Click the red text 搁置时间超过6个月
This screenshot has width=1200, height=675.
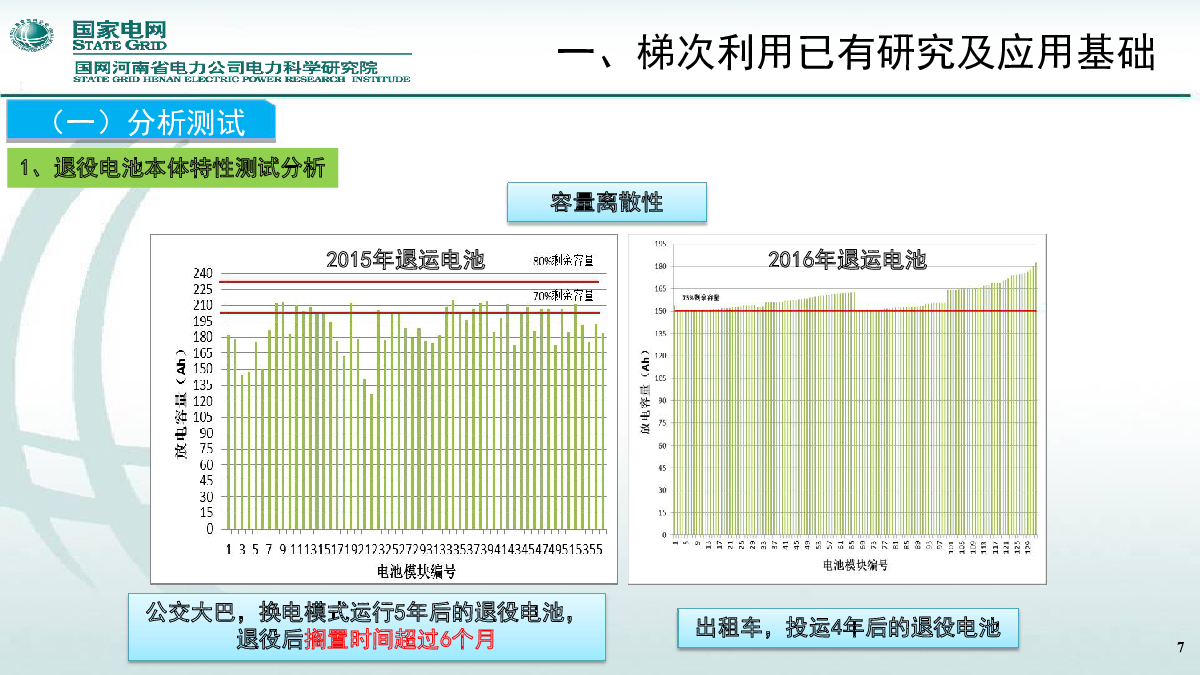point(399,640)
